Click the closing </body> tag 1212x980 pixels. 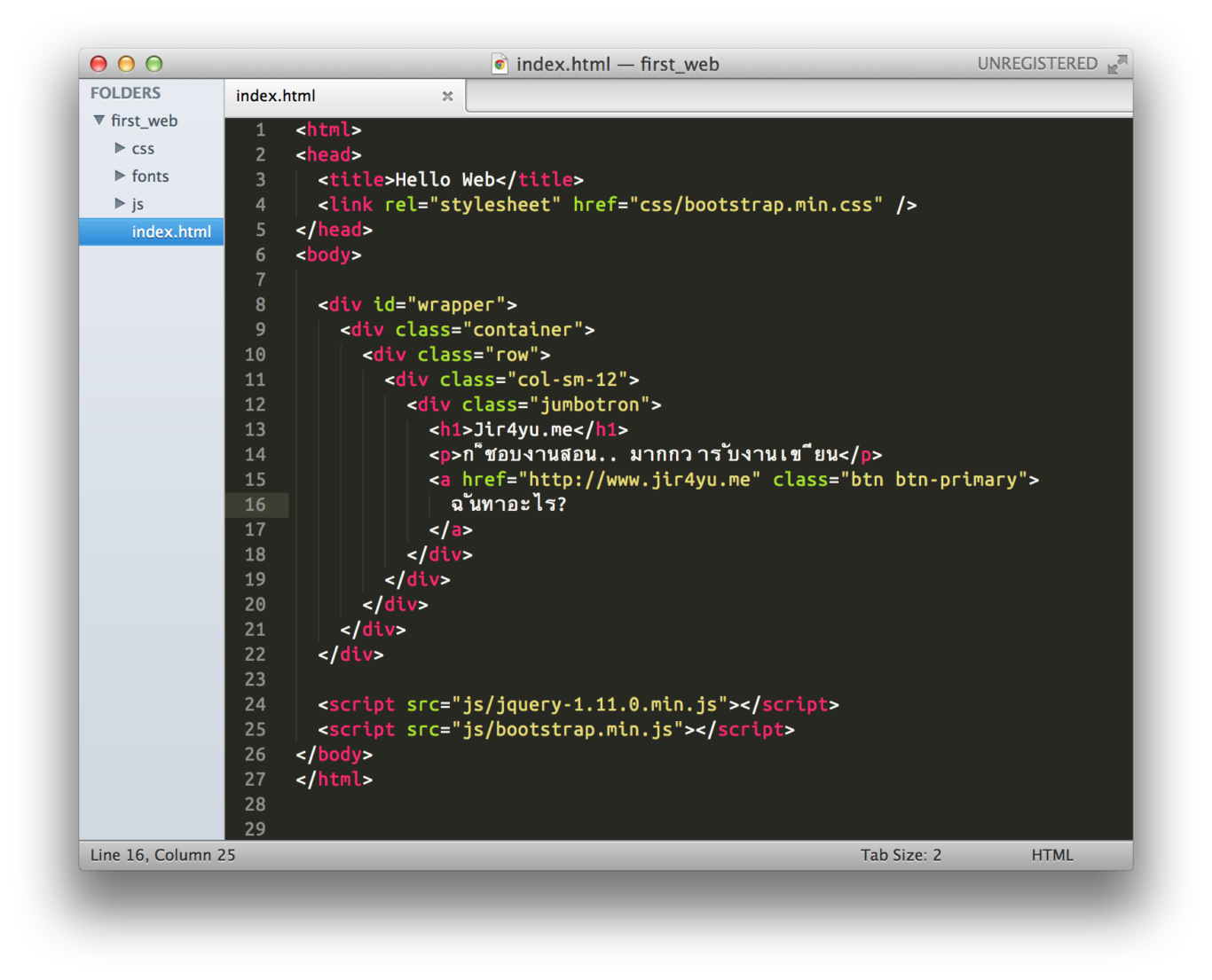coord(334,755)
